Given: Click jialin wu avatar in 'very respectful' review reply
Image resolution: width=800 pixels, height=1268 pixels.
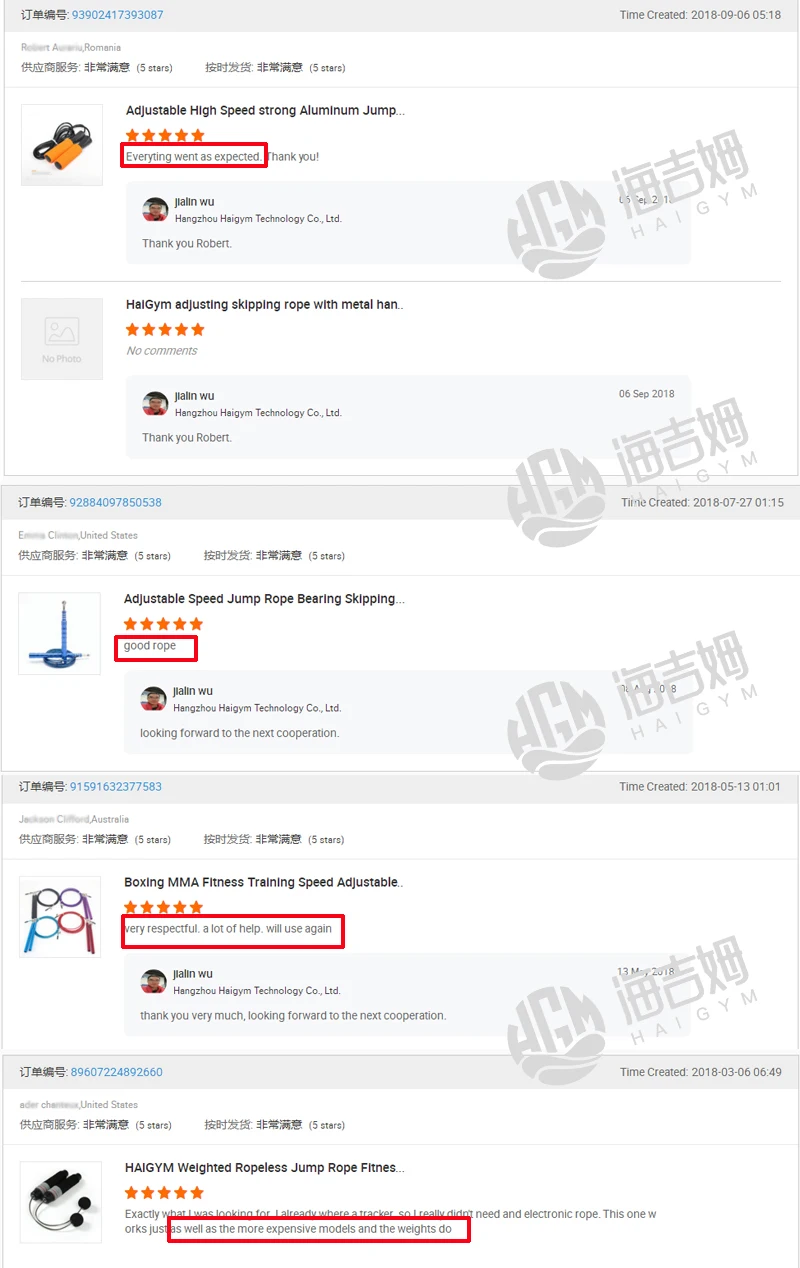Looking at the screenshot, I should 153,981.
